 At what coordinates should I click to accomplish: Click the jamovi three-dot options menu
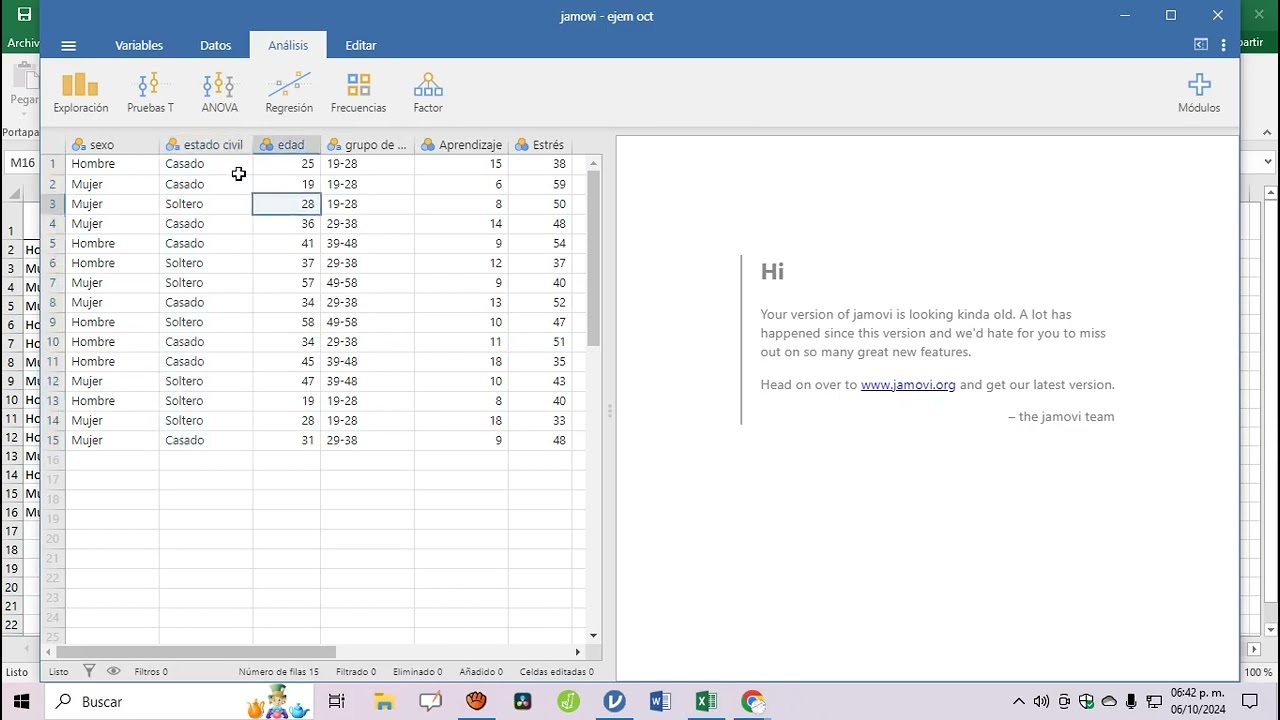(x=1223, y=45)
